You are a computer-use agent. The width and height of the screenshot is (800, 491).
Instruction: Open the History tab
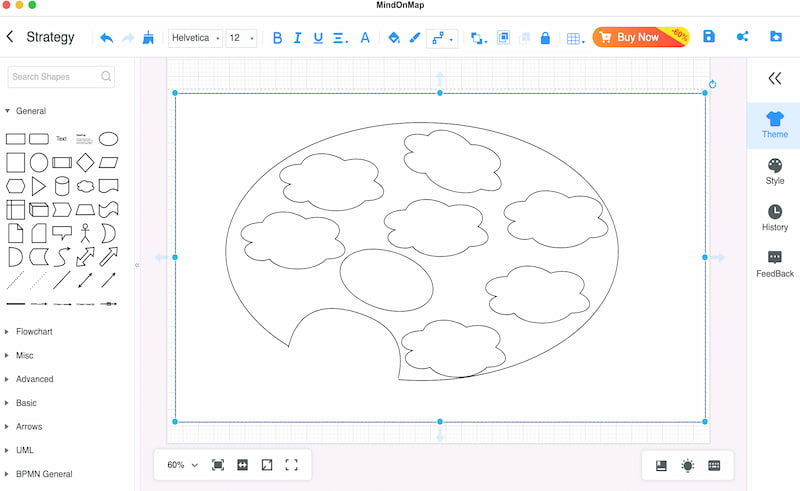[x=774, y=218]
